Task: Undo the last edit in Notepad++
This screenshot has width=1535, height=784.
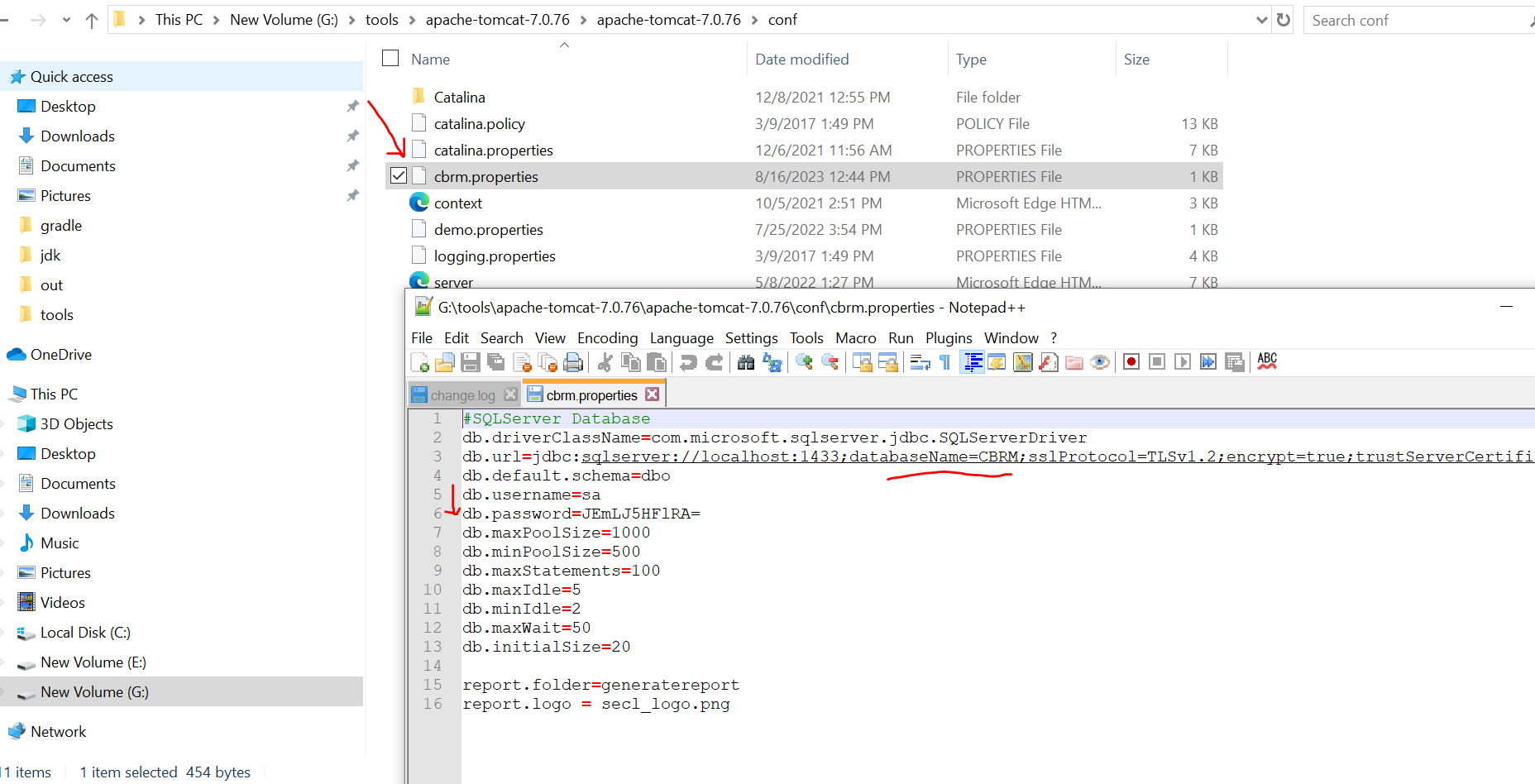Action: [688, 362]
